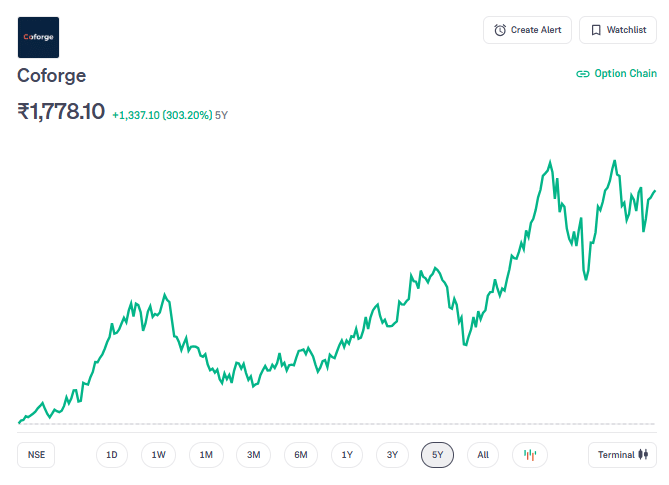
Task: Select the 1M time range
Action: (206, 455)
